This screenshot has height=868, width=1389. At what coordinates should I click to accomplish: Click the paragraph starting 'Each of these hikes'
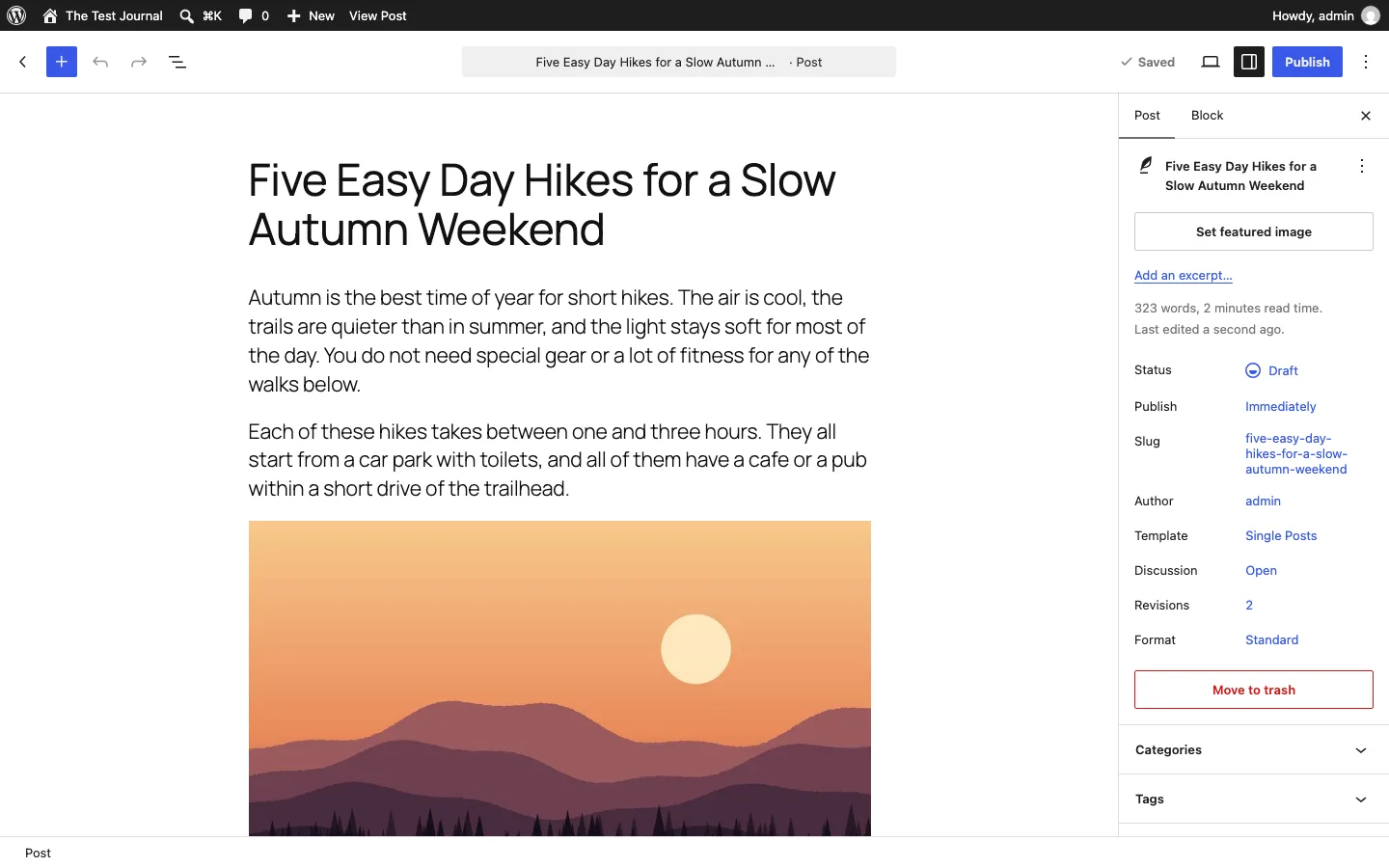(559, 460)
